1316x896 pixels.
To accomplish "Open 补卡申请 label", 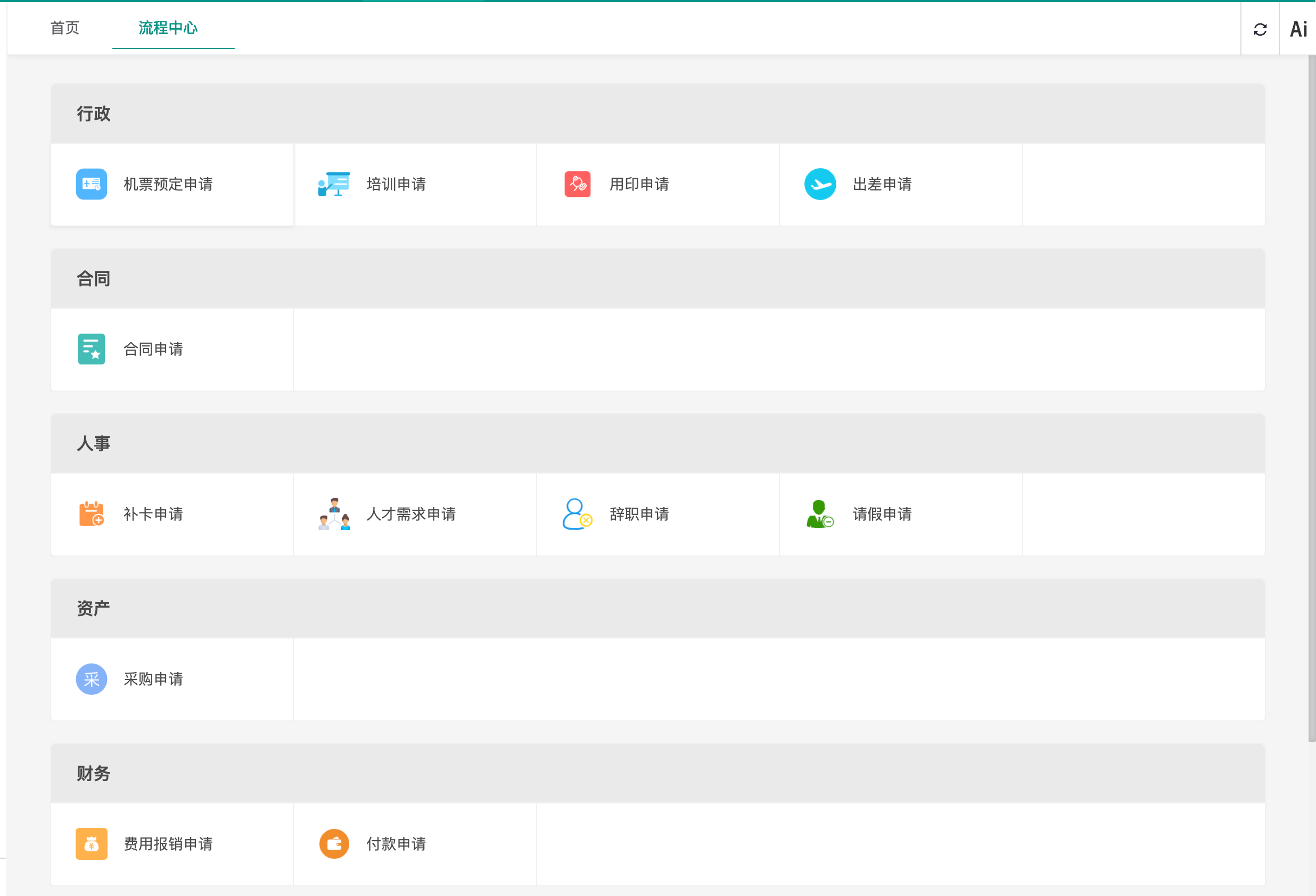I will pyautogui.click(x=153, y=513).
